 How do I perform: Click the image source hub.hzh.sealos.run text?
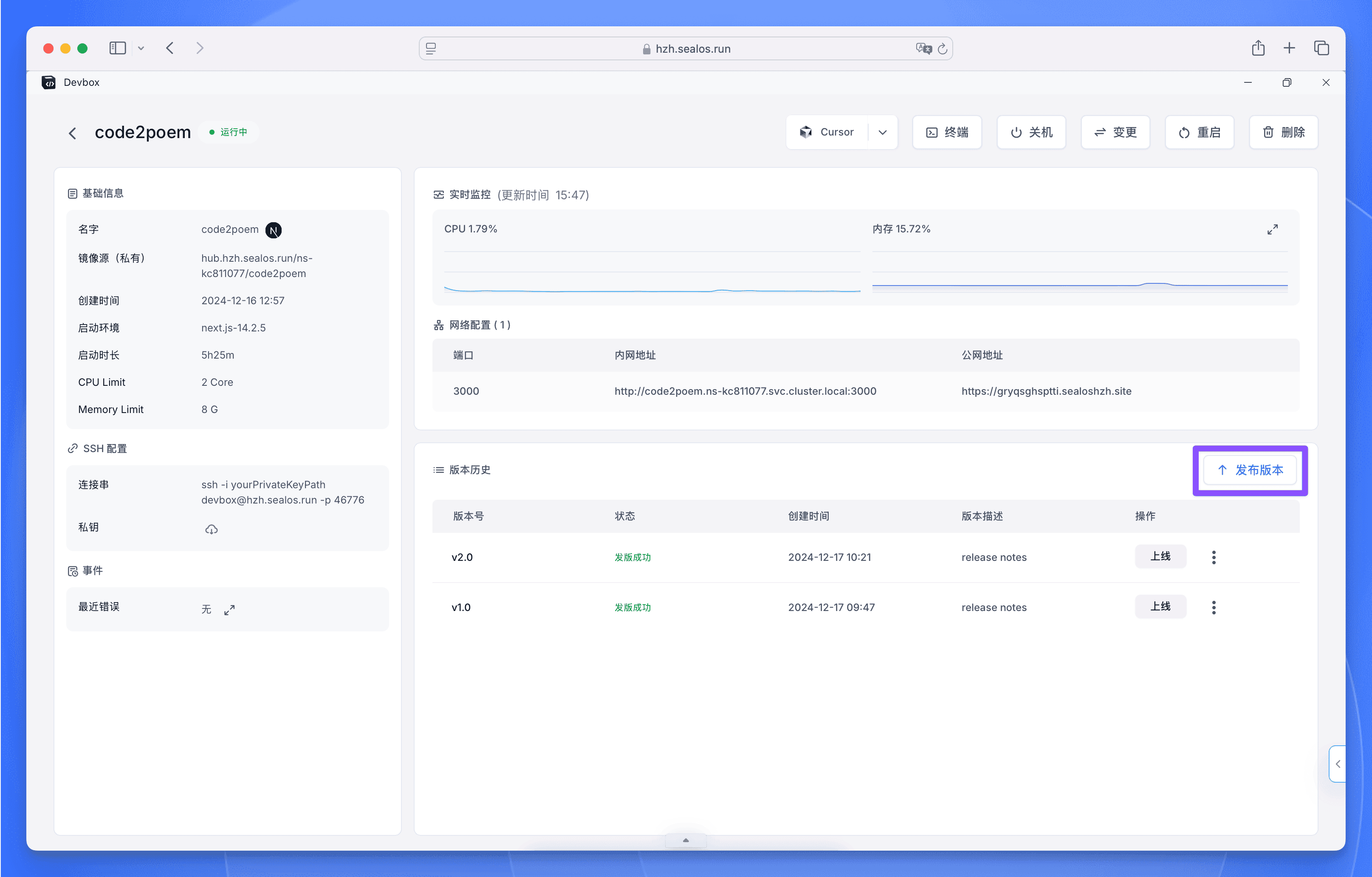click(x=257, y=266)
